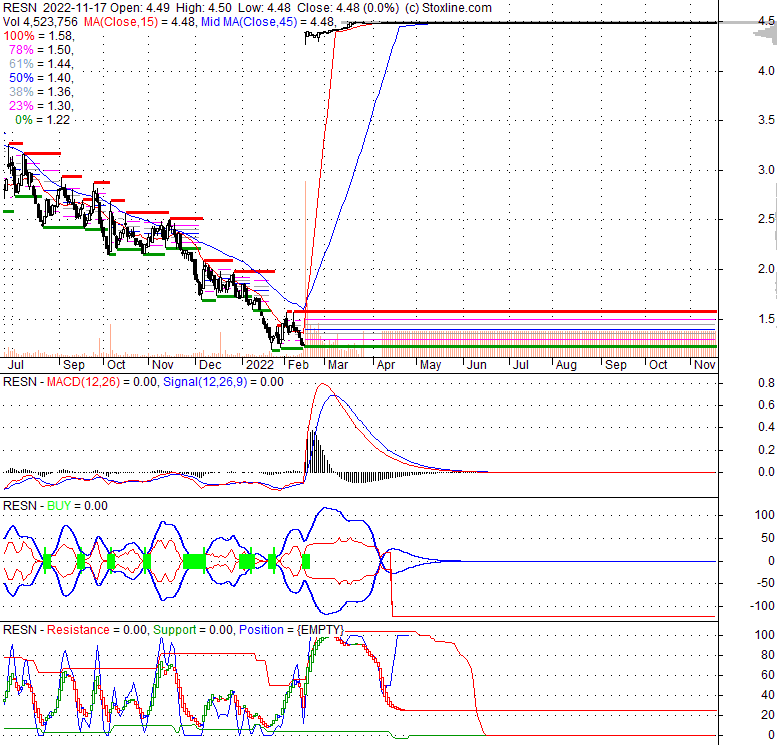Click the Jun label on time axis
Viewport: 778px width, 746px height.
[x=476, y=365]
